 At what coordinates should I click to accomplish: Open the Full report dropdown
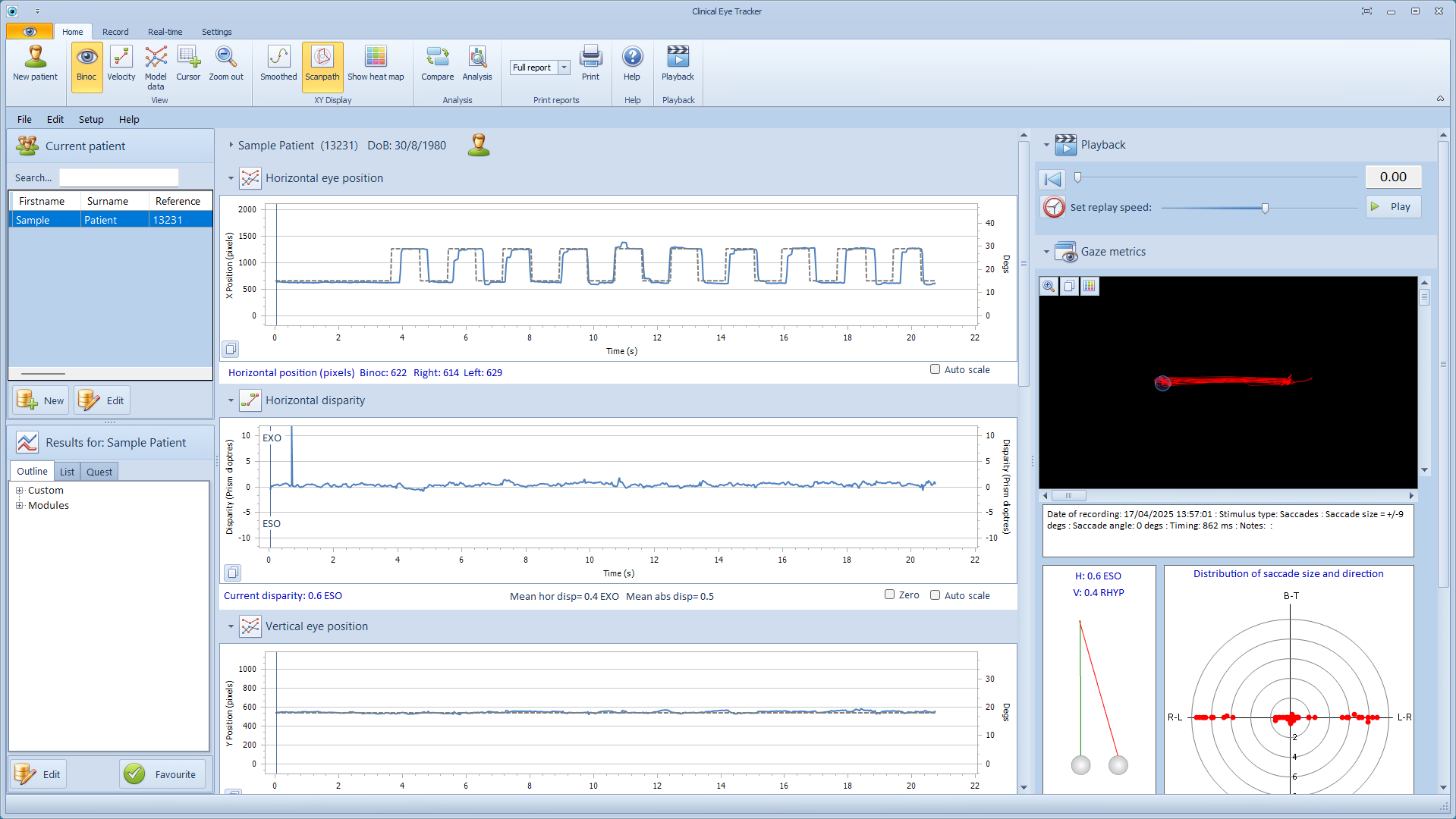564,67
